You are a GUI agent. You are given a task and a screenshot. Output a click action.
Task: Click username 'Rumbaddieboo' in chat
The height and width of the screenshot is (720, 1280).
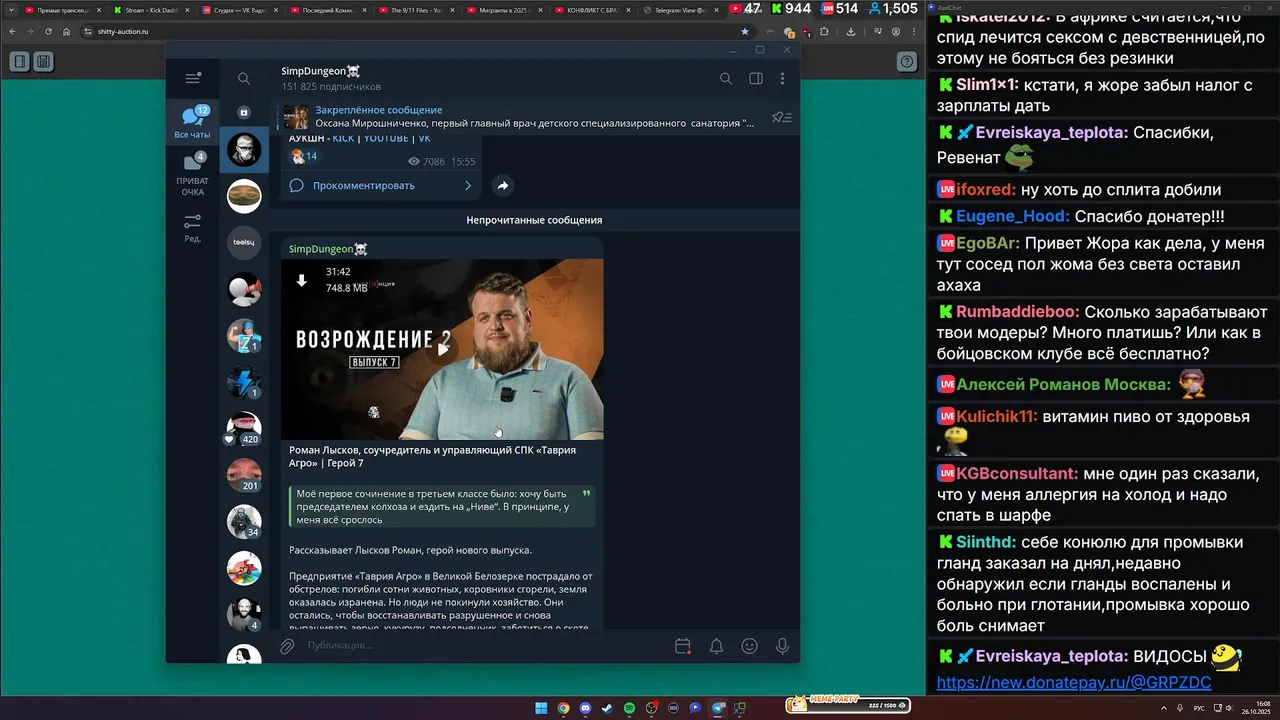point(1017,312)
